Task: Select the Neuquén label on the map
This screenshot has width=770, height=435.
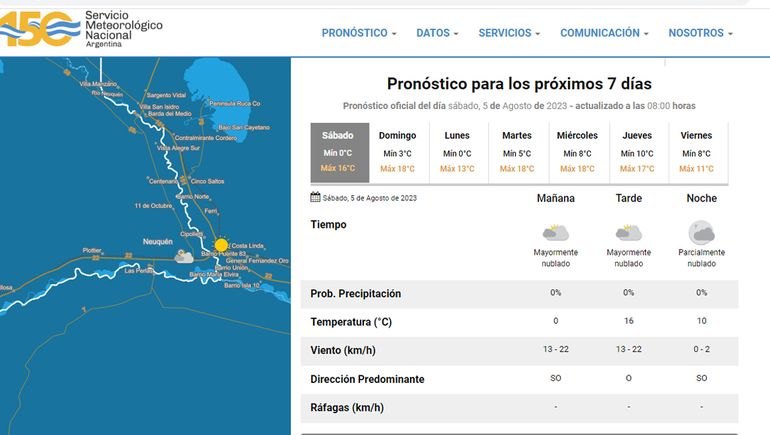Action: click(158, 242)
